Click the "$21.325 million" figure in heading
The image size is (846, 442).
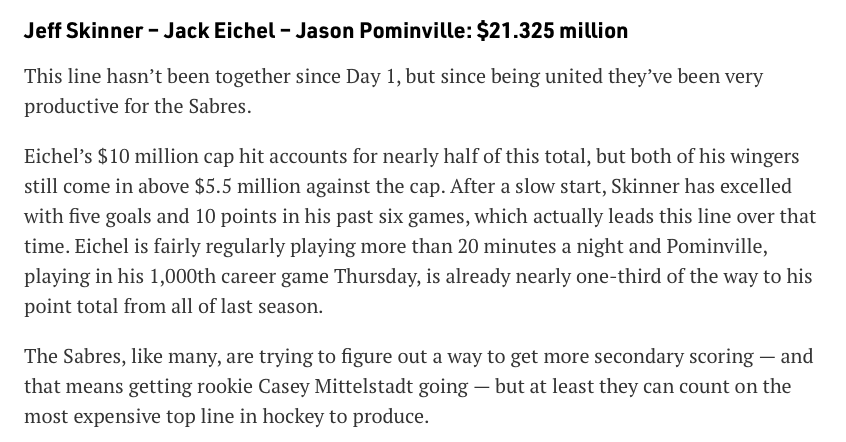pos(552,31)
